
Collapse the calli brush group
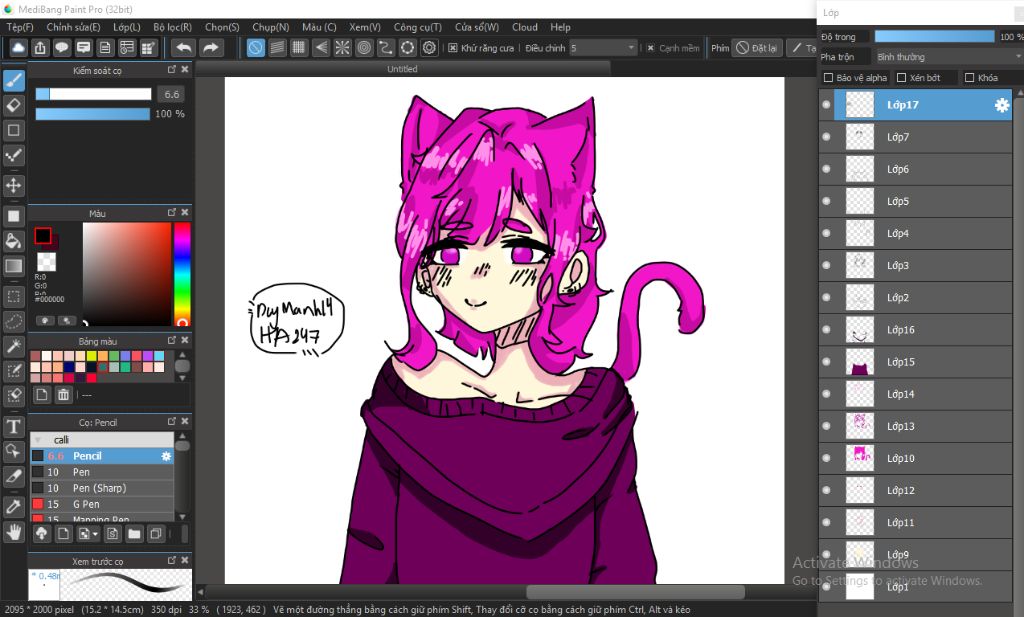[x=38, y=440]
